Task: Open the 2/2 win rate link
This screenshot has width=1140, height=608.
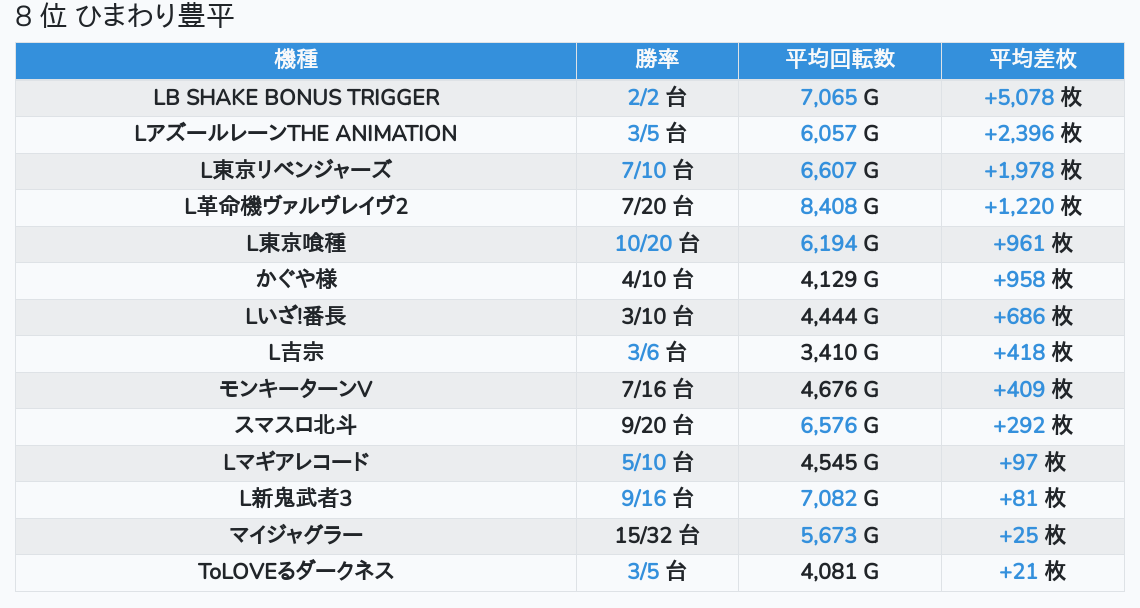Action: coord(644,98)
